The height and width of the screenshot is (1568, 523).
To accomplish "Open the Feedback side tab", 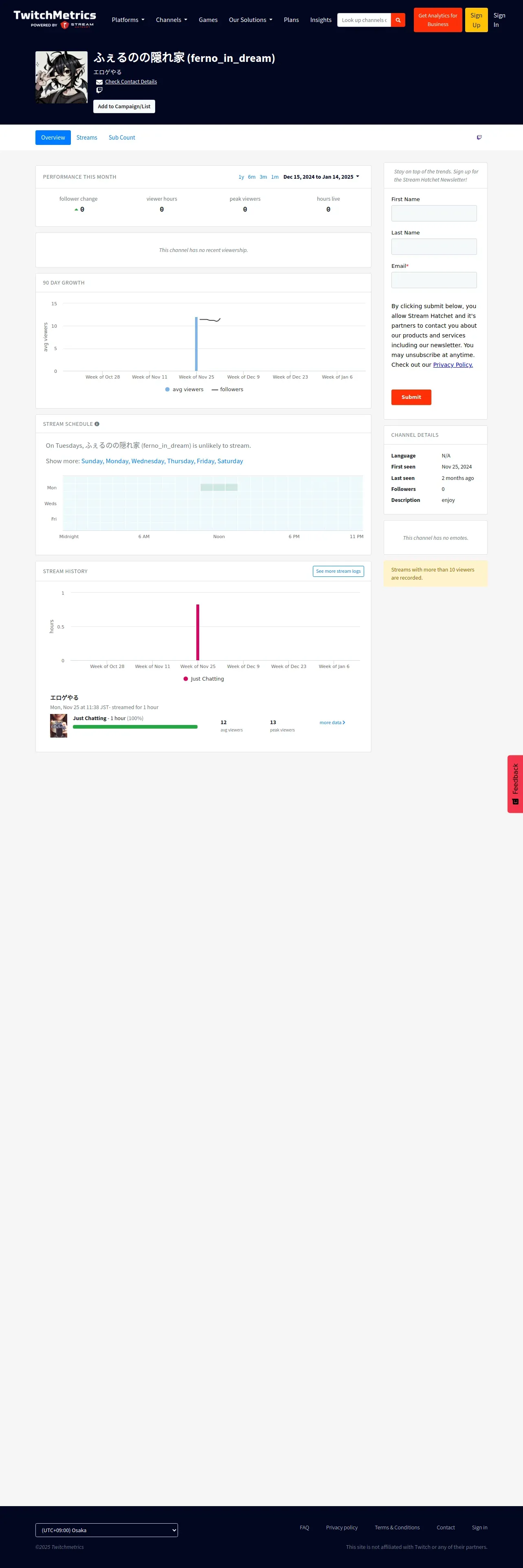I will coord(515,784).
